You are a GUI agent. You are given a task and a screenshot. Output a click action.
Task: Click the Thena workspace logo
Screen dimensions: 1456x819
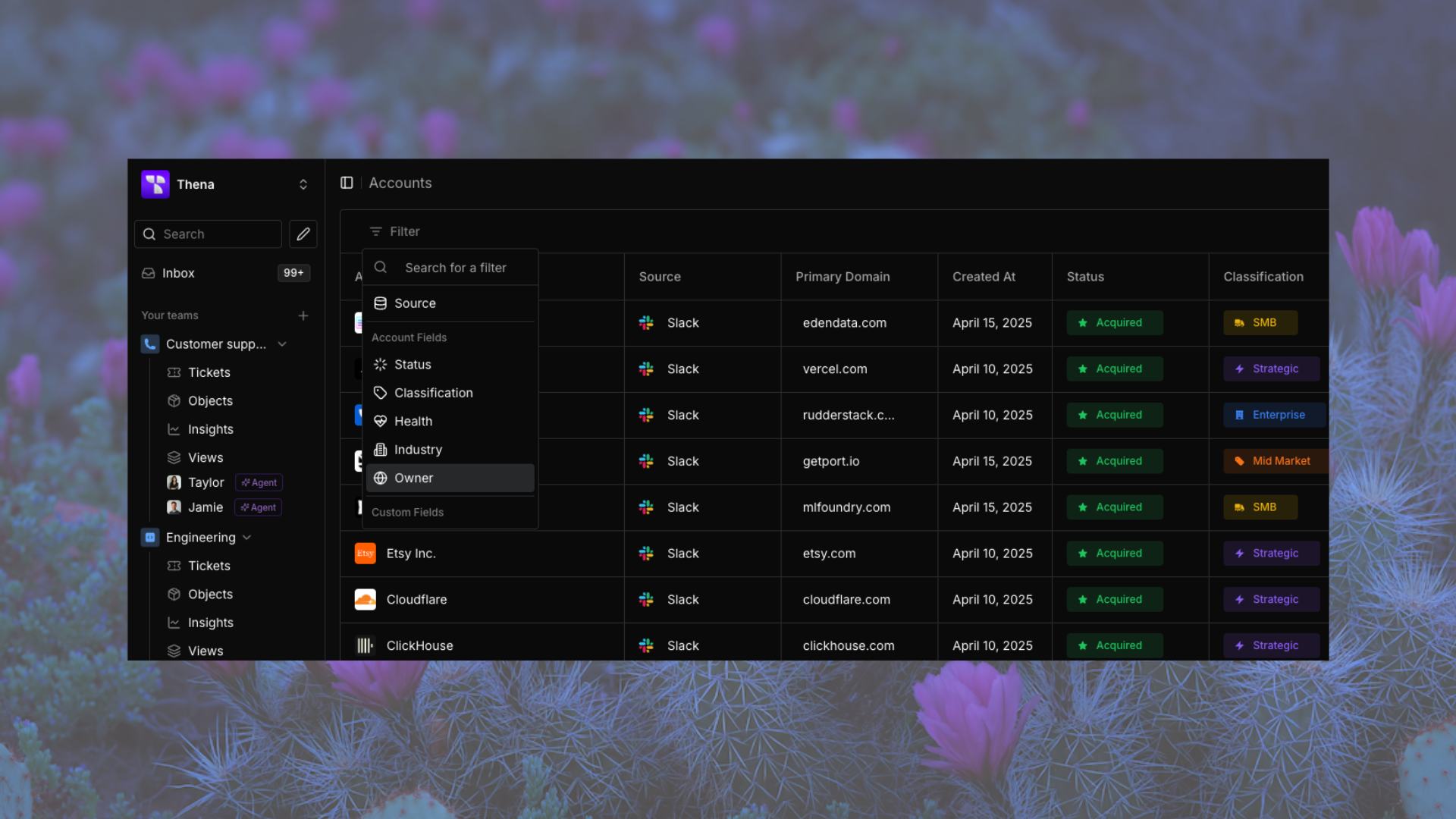155,184
